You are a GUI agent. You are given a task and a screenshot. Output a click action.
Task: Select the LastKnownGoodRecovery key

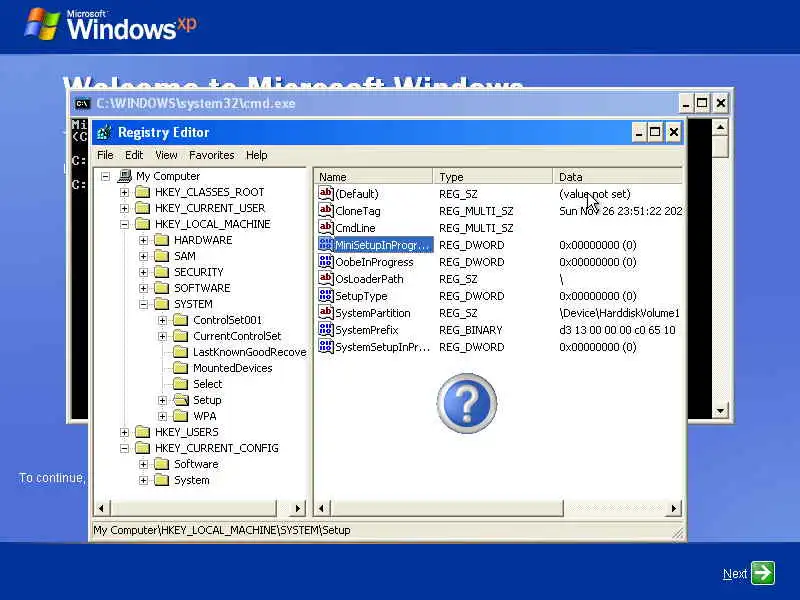tap(249, 352)
